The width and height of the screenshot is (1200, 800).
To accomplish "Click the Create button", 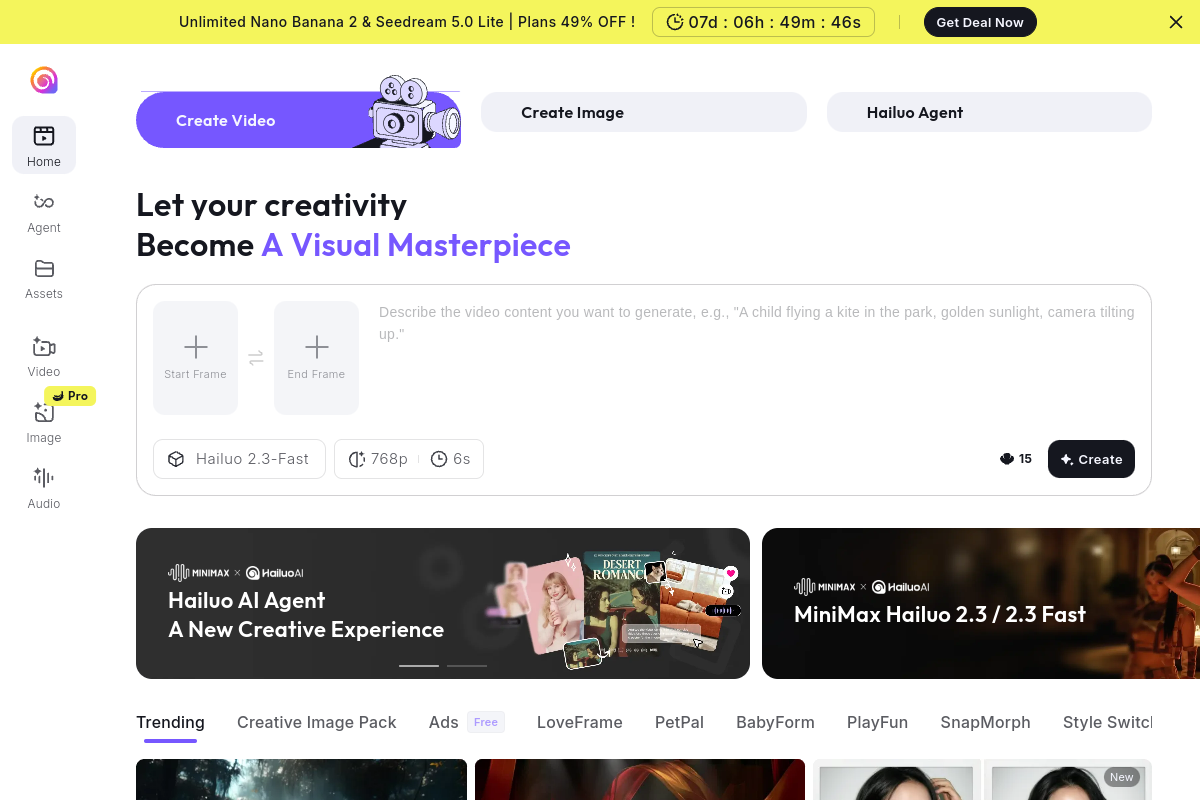I will tap(1091, 459).
